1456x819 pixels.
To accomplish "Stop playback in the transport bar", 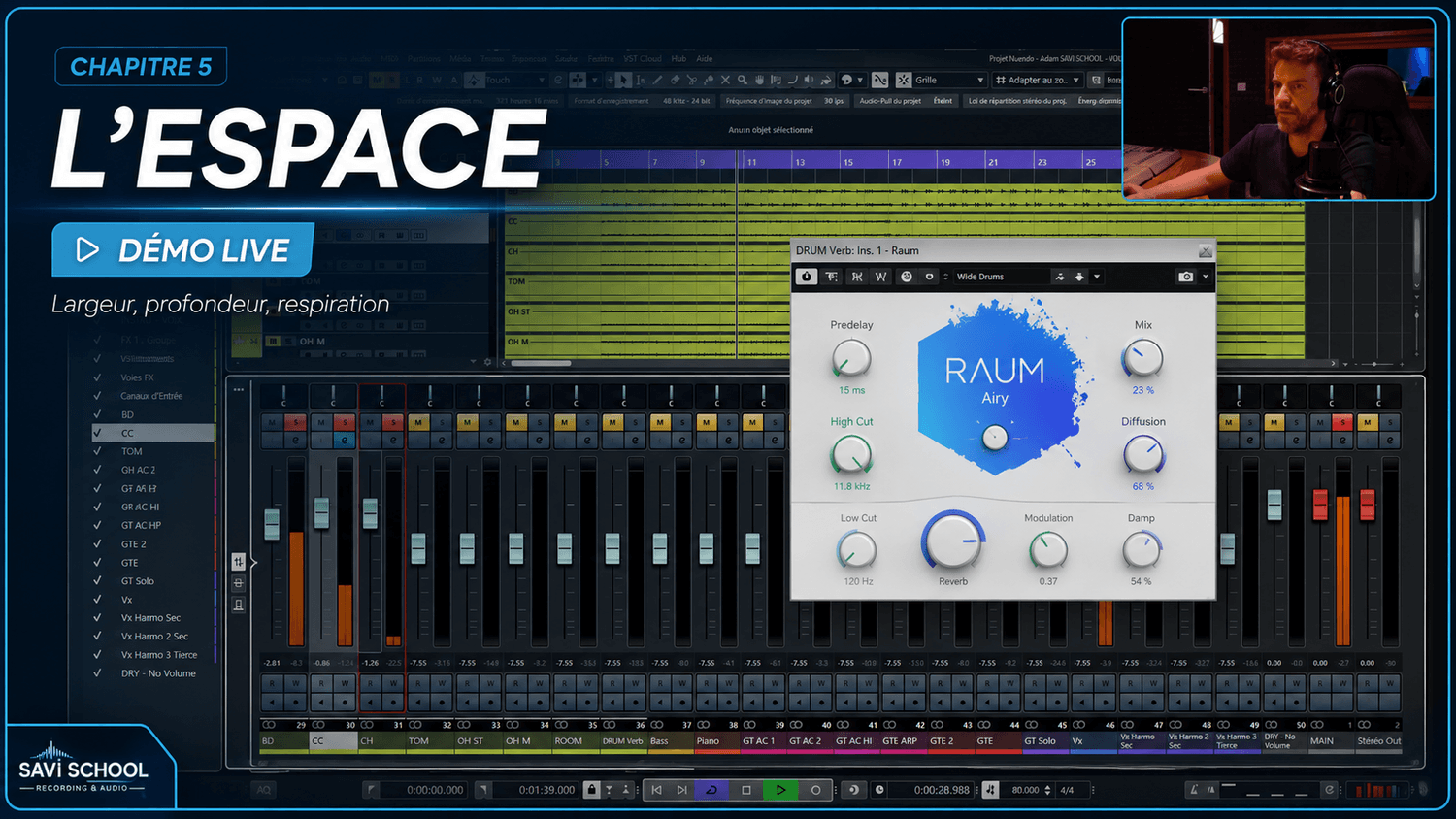I will 746,790.
